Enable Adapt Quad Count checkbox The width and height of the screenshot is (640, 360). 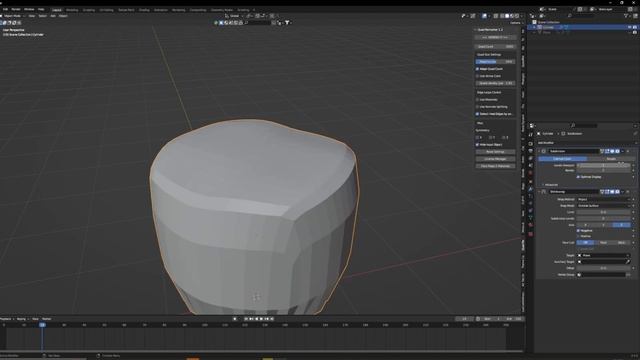tap(477, 69)
